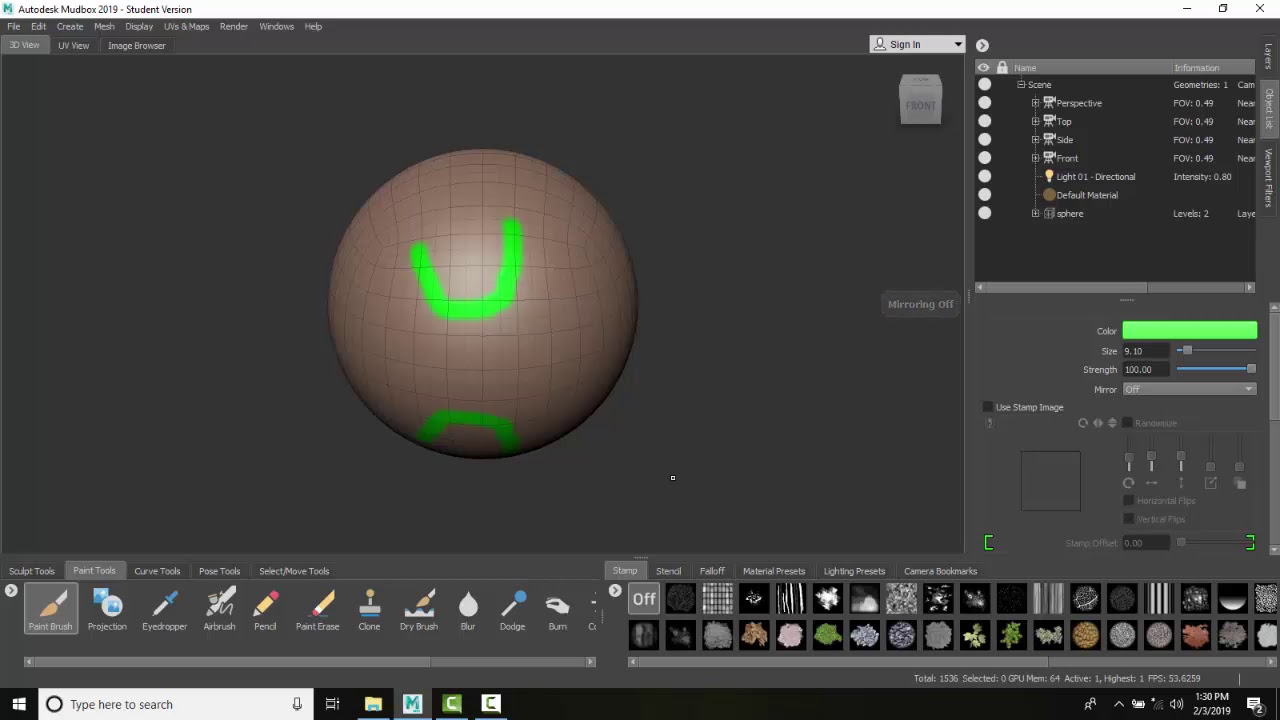Click the green Color swatch
Viewport: 1280px width, 720px height.
coord(1189,331)
